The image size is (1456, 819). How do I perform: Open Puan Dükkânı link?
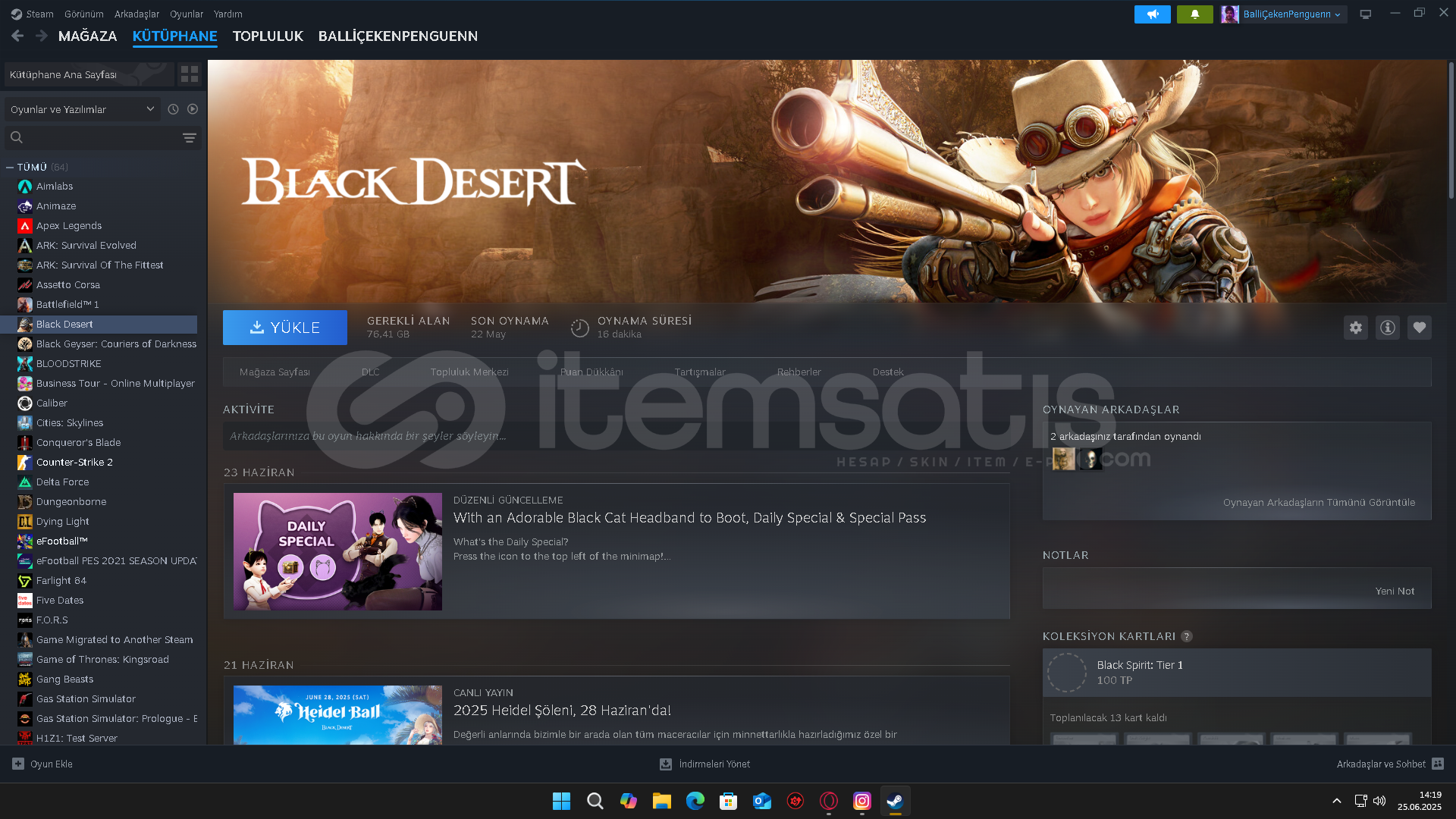(x=591, y=372)
